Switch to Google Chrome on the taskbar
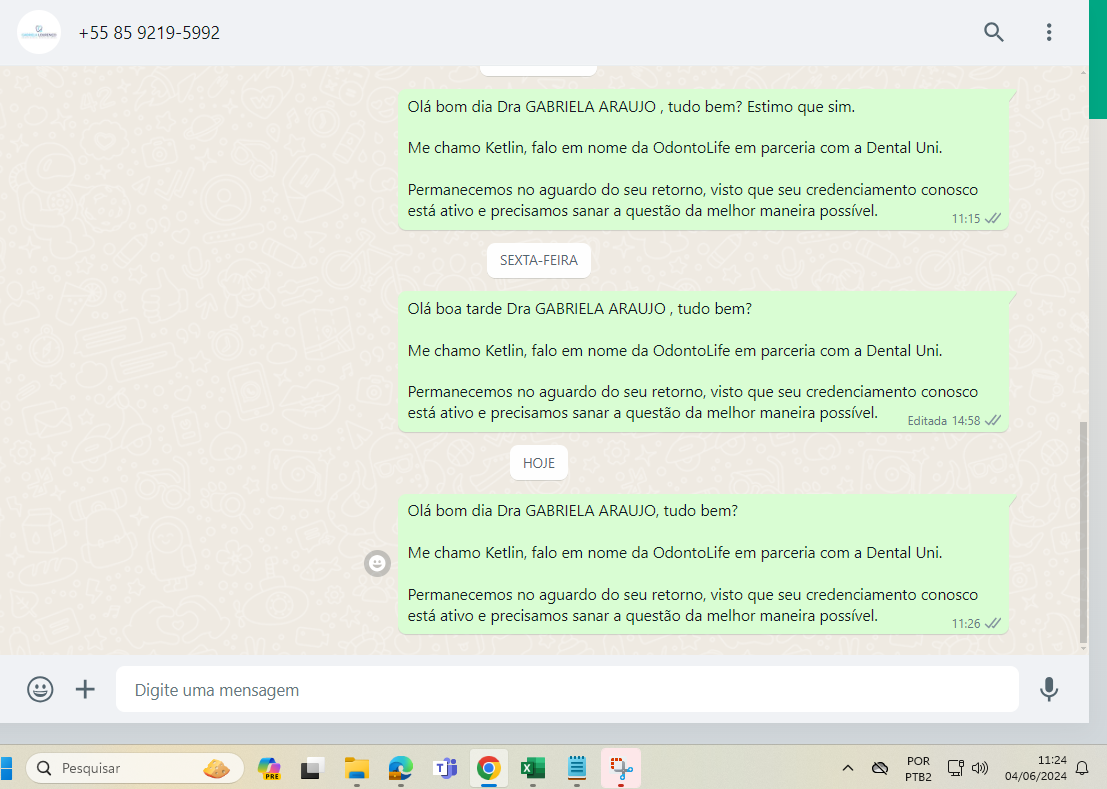 click(489, 768)
